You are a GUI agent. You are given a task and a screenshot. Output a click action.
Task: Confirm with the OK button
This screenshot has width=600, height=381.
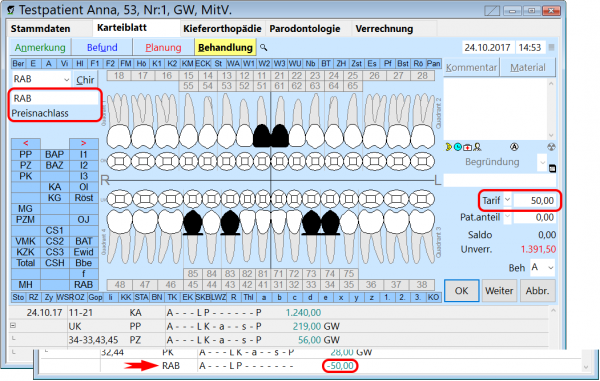[461, 291]
